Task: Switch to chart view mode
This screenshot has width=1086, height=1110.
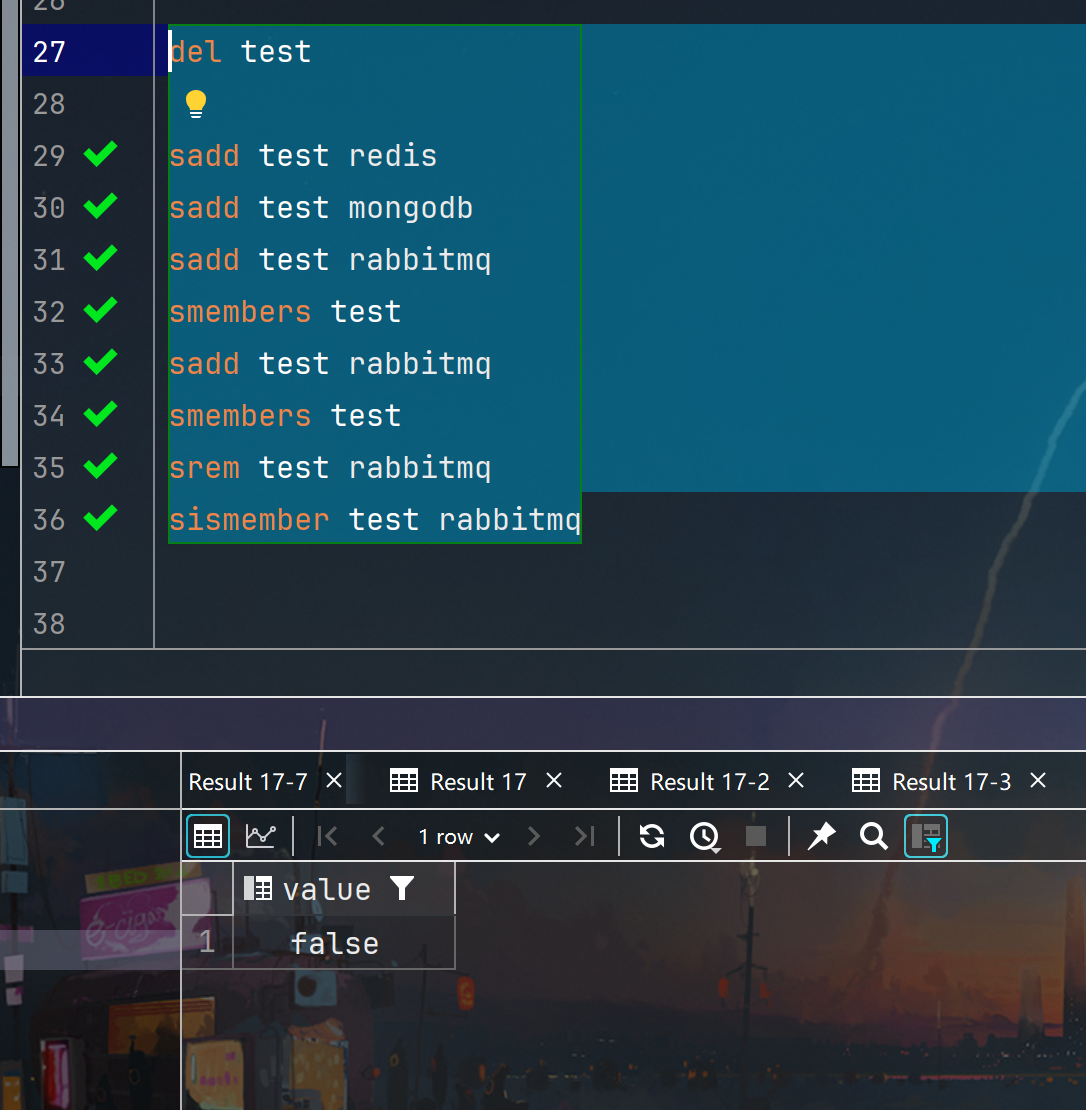Action: (261, 836)
